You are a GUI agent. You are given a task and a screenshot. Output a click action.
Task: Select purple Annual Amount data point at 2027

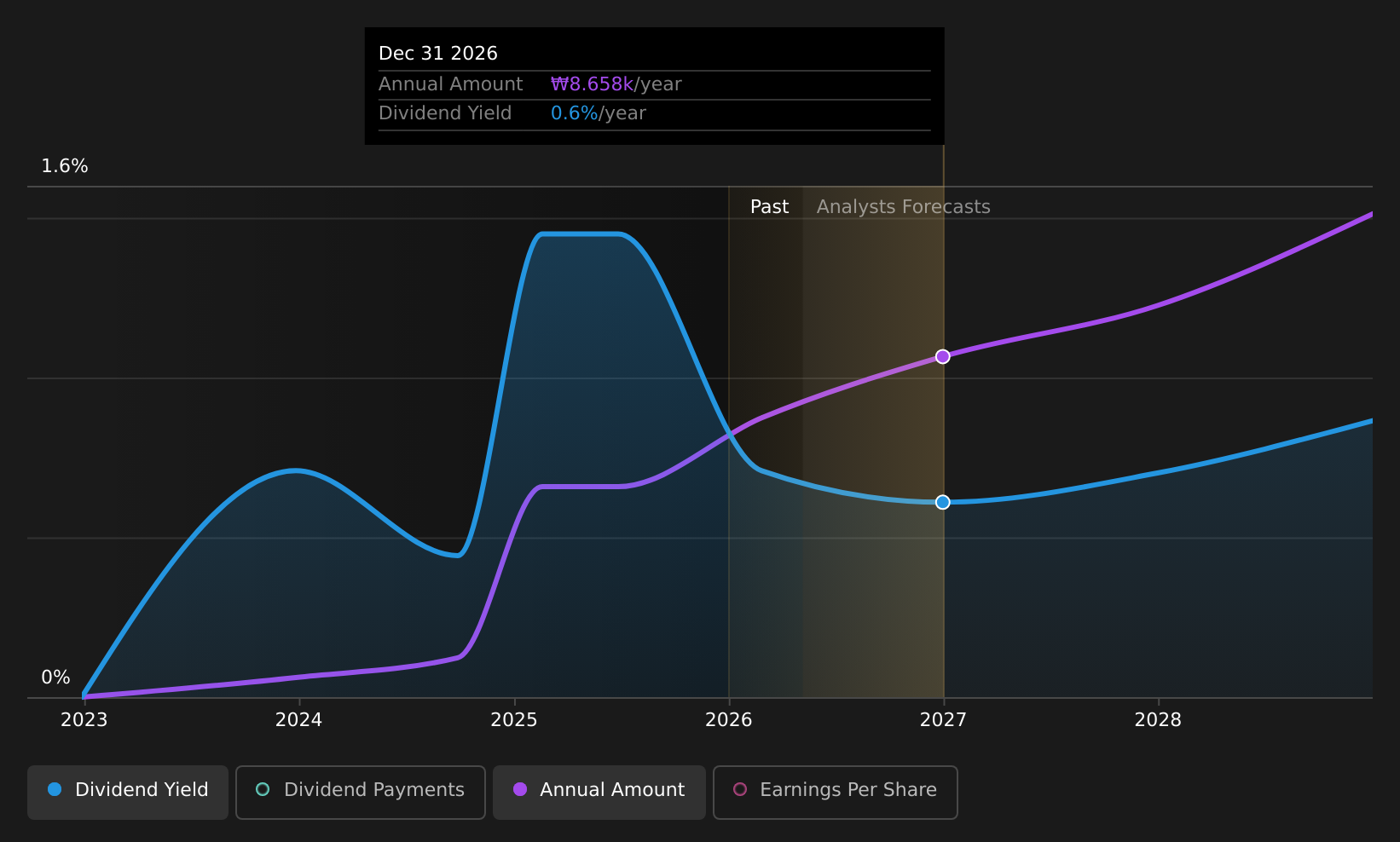(943, 356)
